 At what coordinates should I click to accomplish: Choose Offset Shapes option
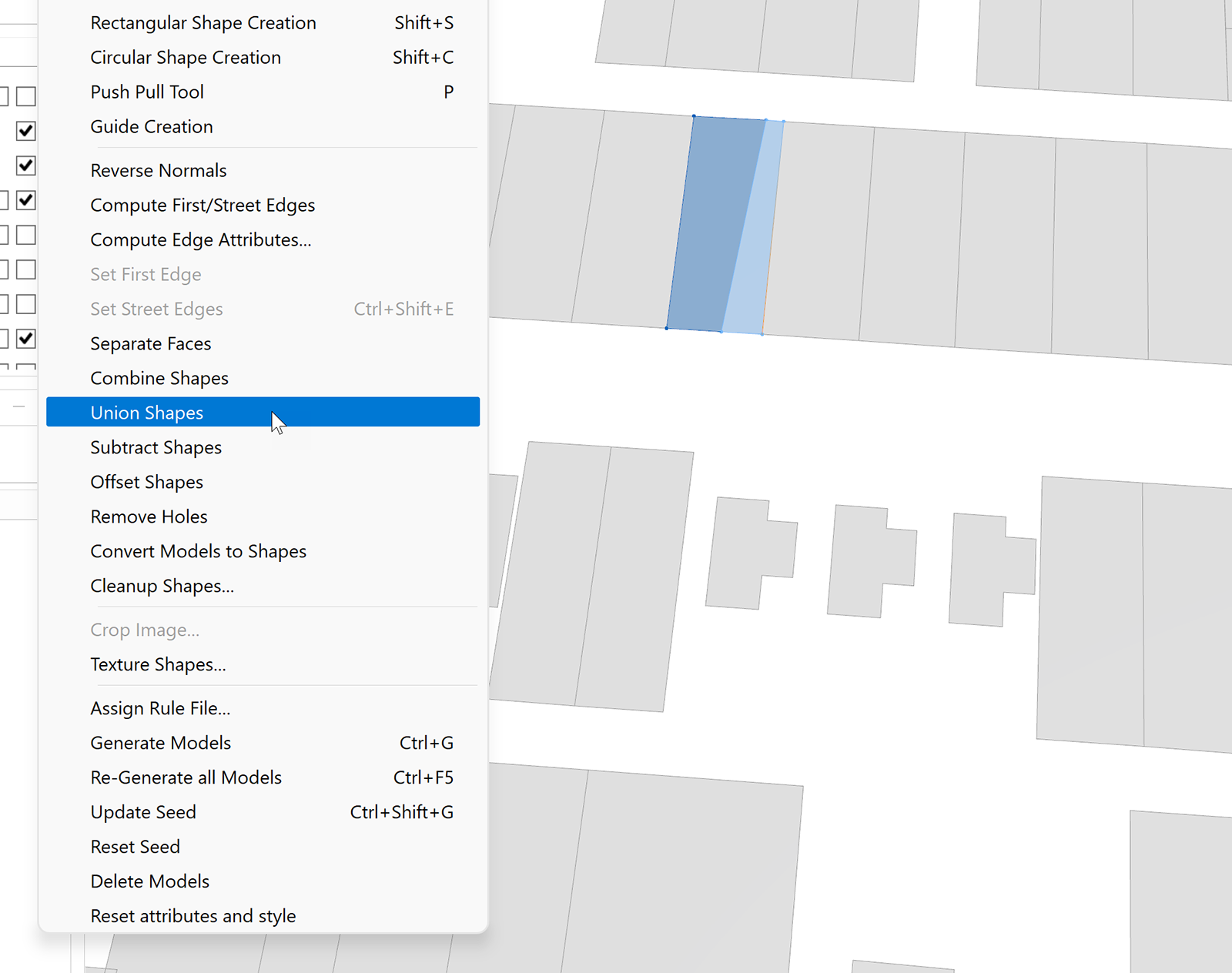click(146, 482)
